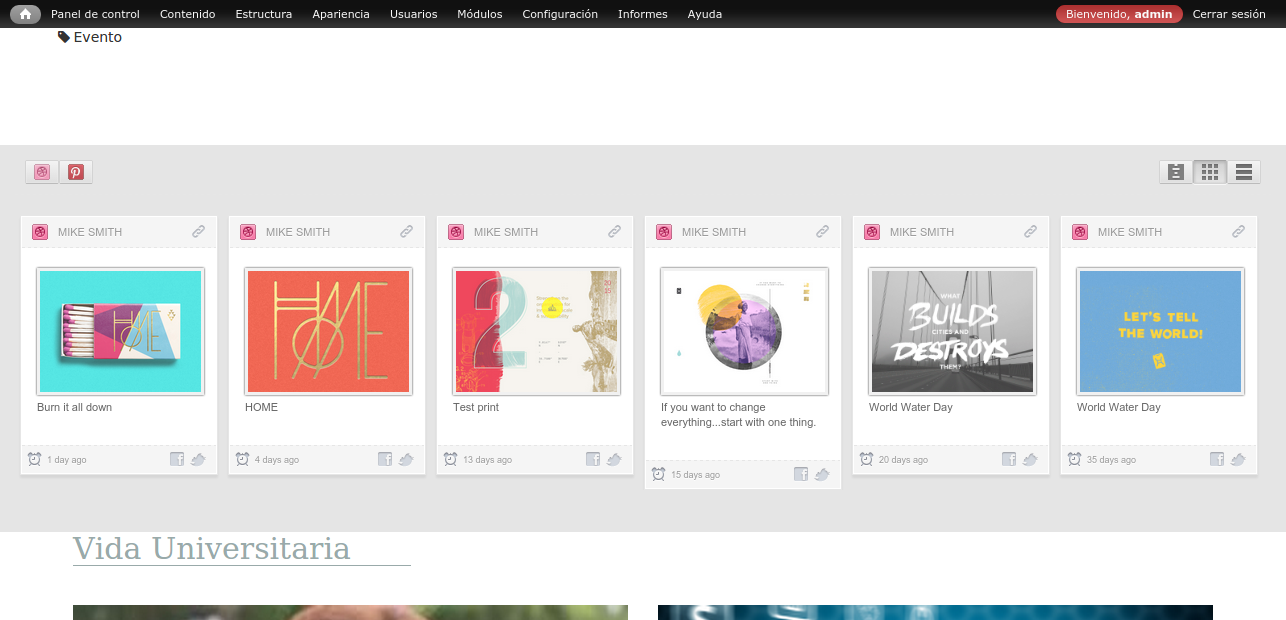Share the 35 days ago post on Facebook

click(x=1217, y=459)
